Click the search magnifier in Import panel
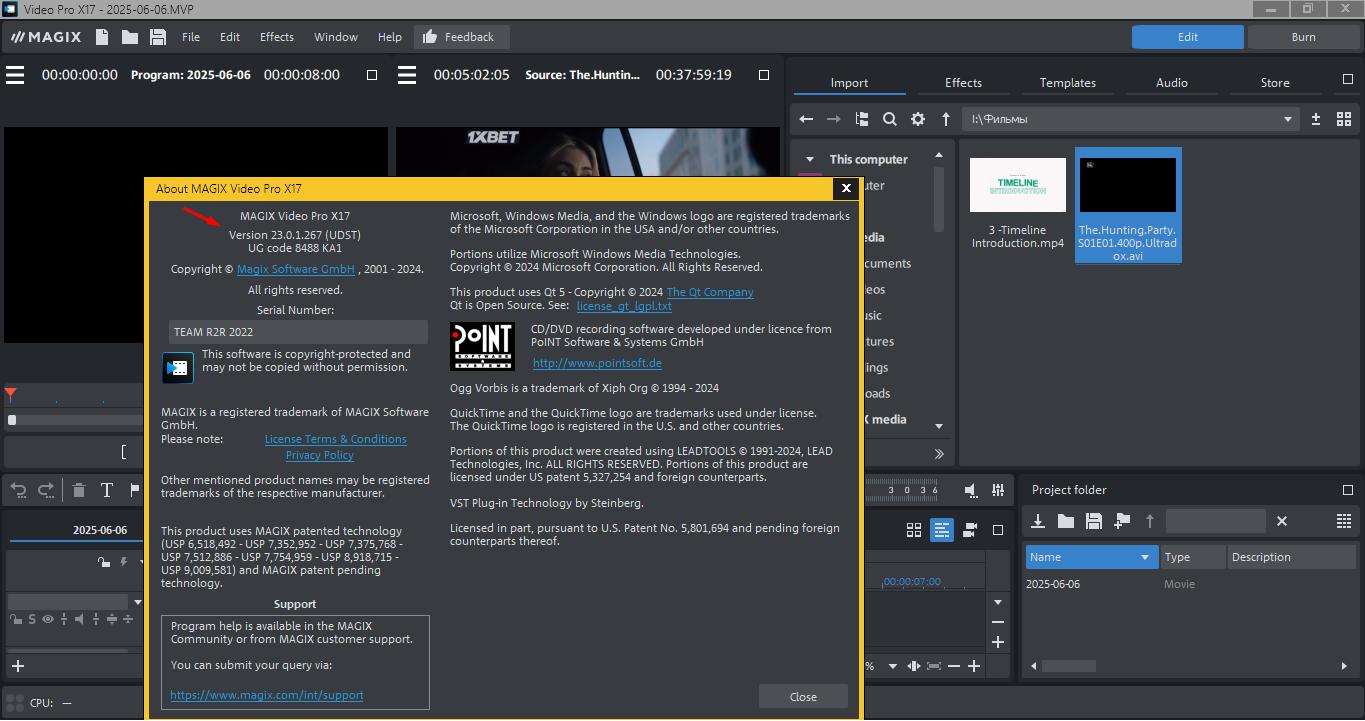Screen dimensions: 1365x721 point(889,119)
